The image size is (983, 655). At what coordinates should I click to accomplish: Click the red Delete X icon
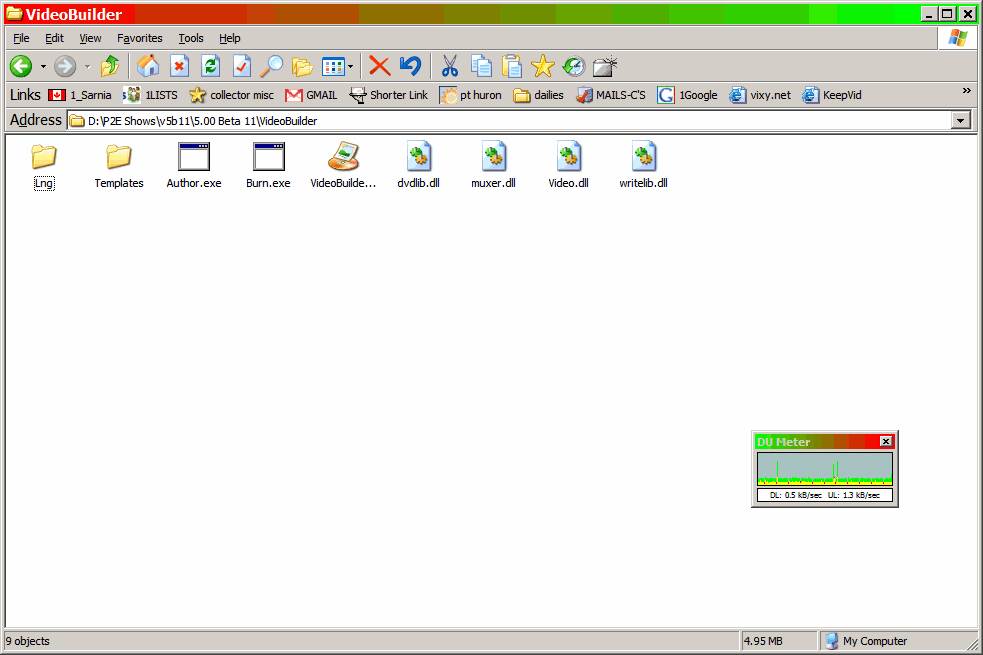379,66
